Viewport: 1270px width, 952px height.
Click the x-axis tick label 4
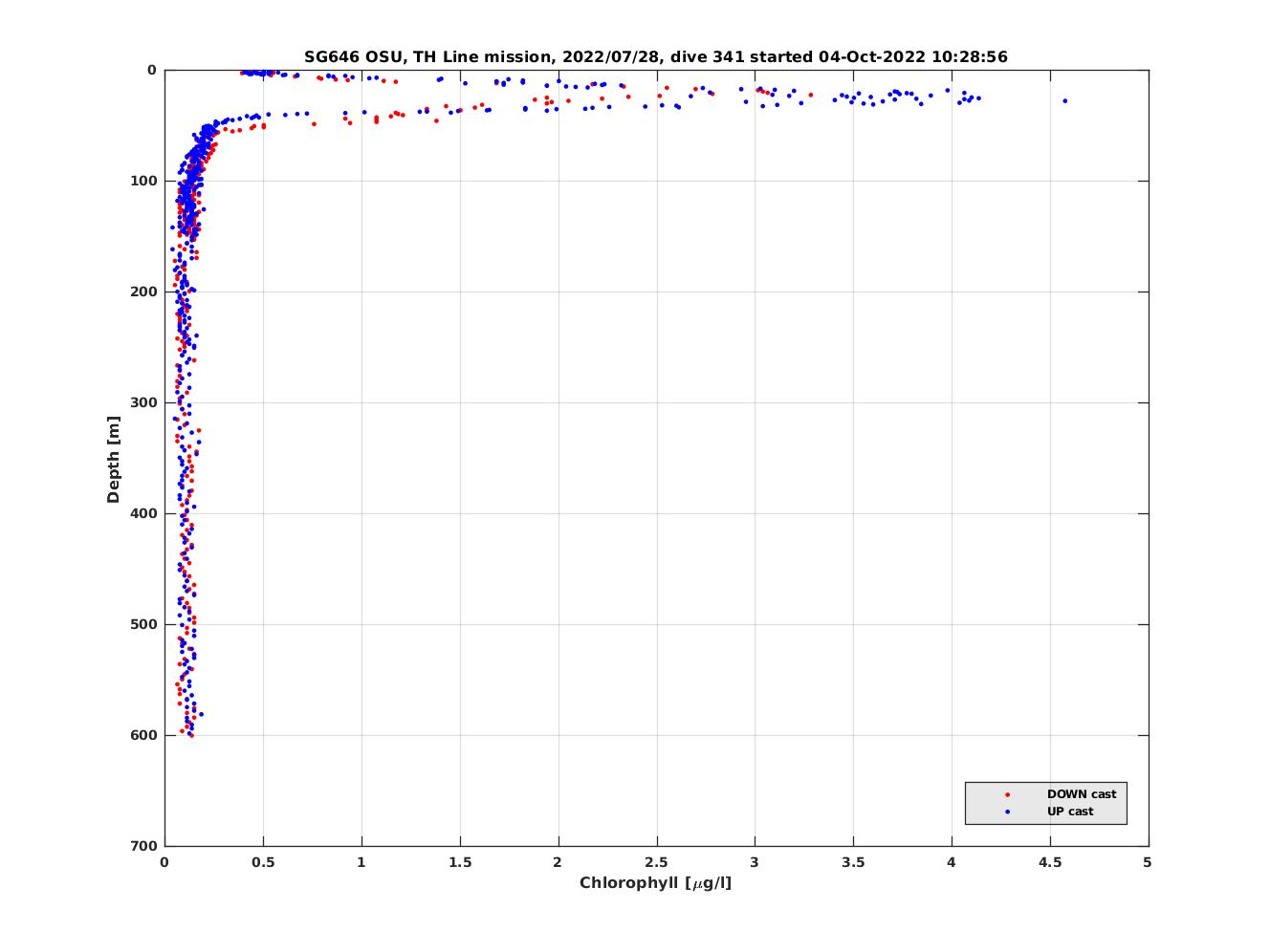952,862
